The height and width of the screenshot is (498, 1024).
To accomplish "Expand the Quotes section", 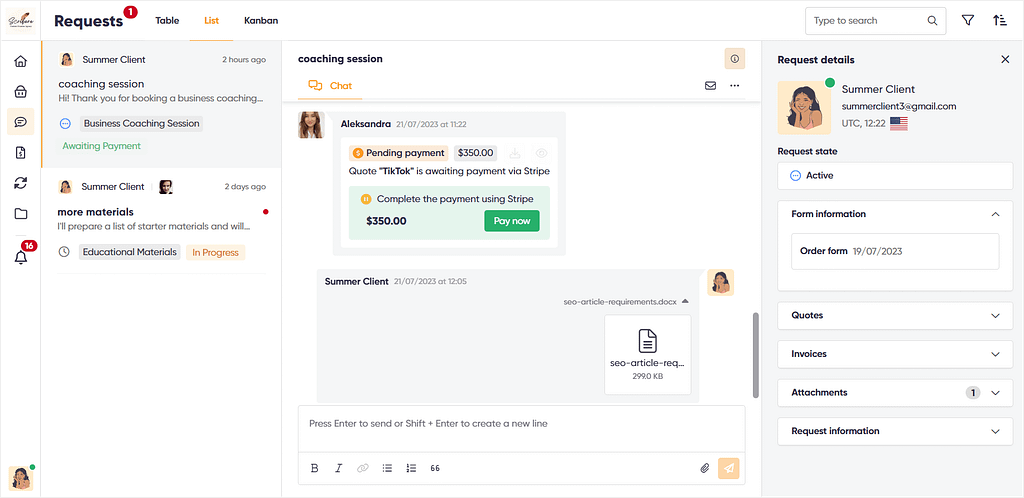I will (995, 315).
